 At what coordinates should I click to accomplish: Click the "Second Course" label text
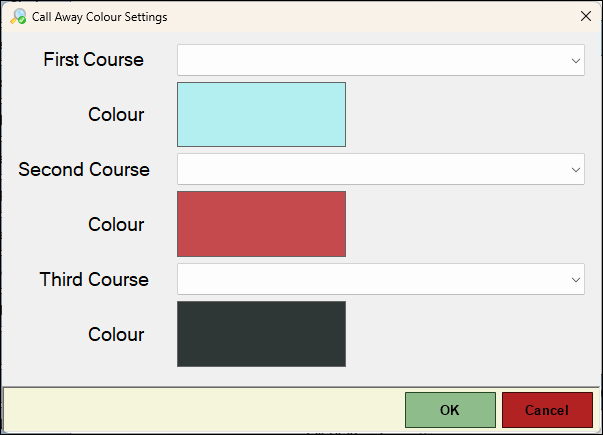pyautogui.click(x=84, y=170)
